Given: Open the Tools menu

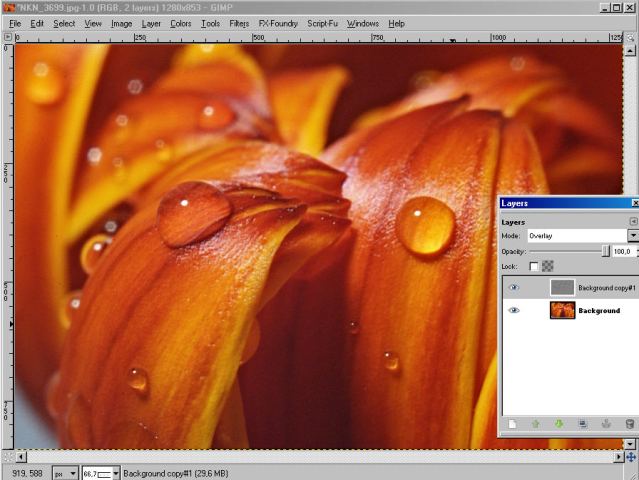Looking at the screenshot, I should coord(210,24).
